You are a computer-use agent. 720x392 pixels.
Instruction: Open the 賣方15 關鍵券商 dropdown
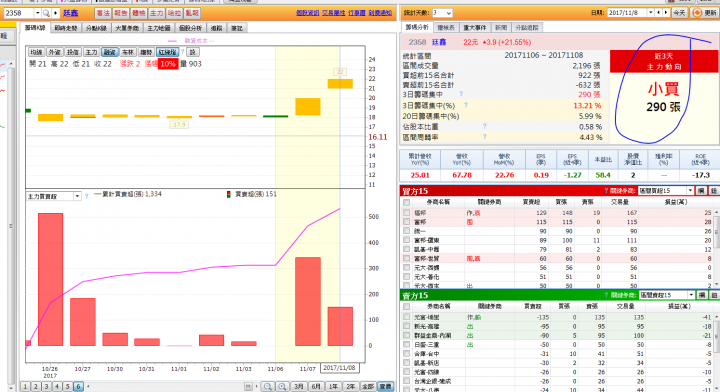coord(691,295)
